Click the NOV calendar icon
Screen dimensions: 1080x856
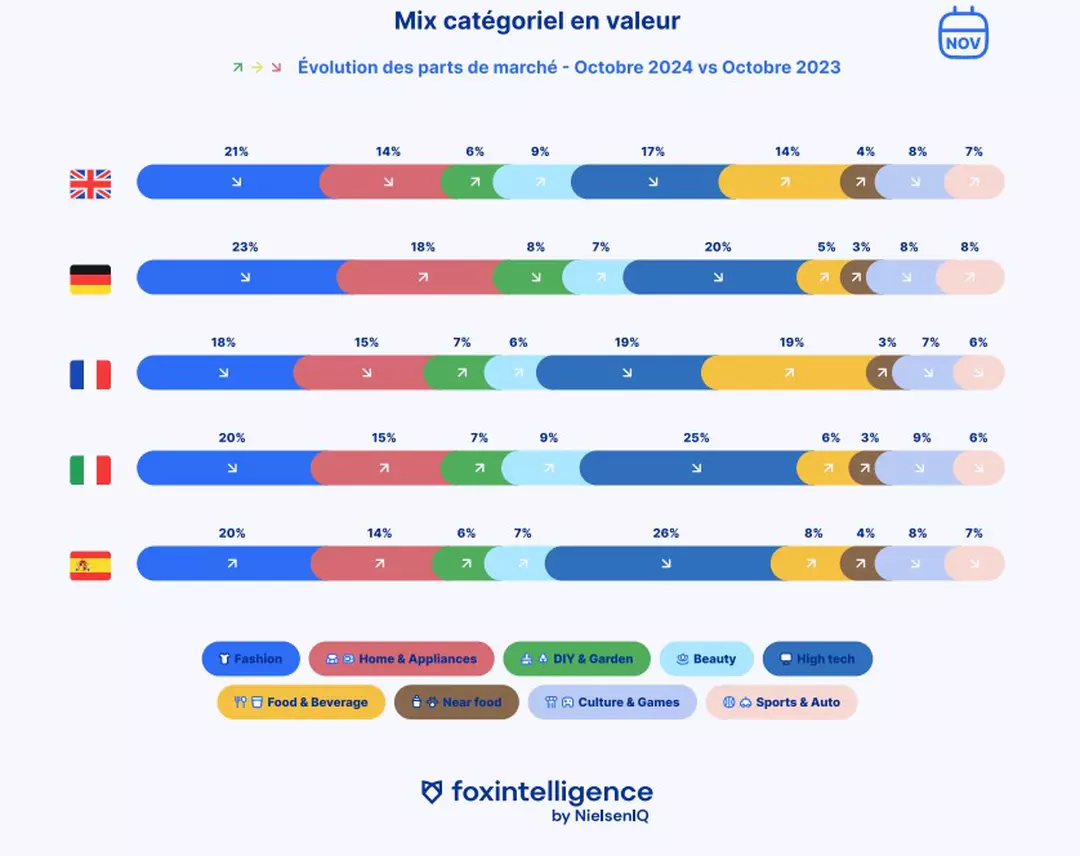click(x=963, y=33)
